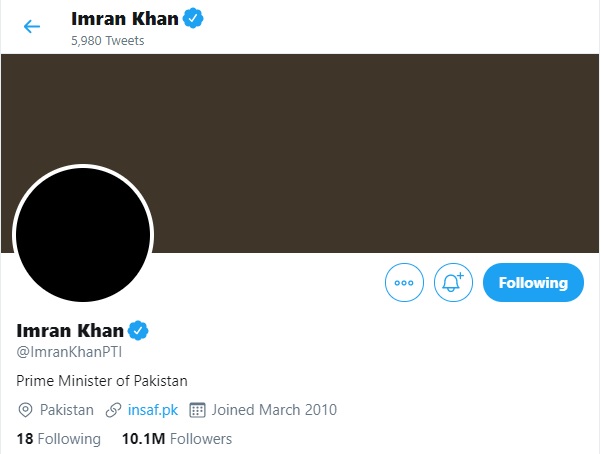Open the black circular profile picture
Screen dimensions: 601x454
[x=82, y=236]
